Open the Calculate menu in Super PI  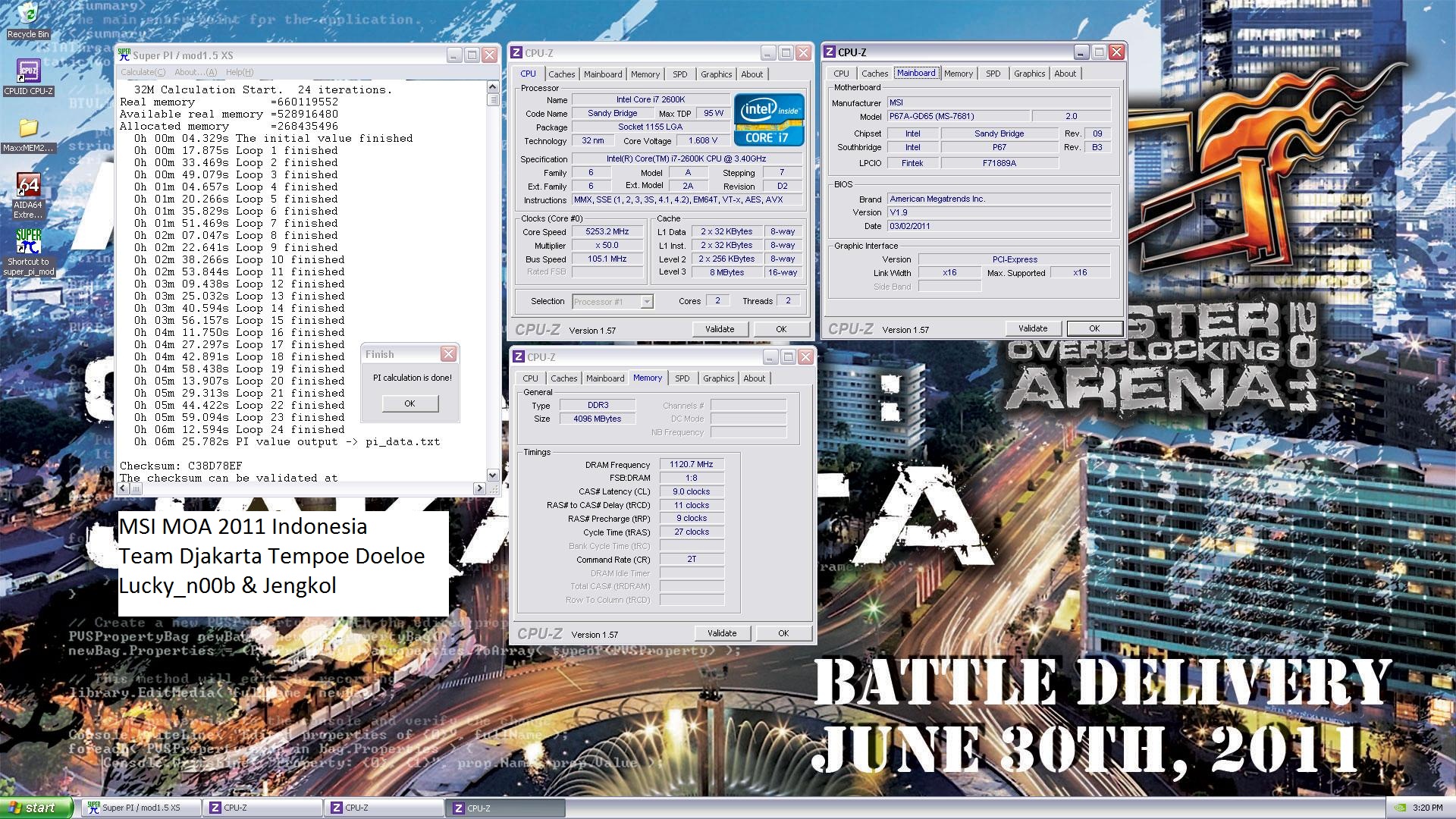click(x=143, y=72)
